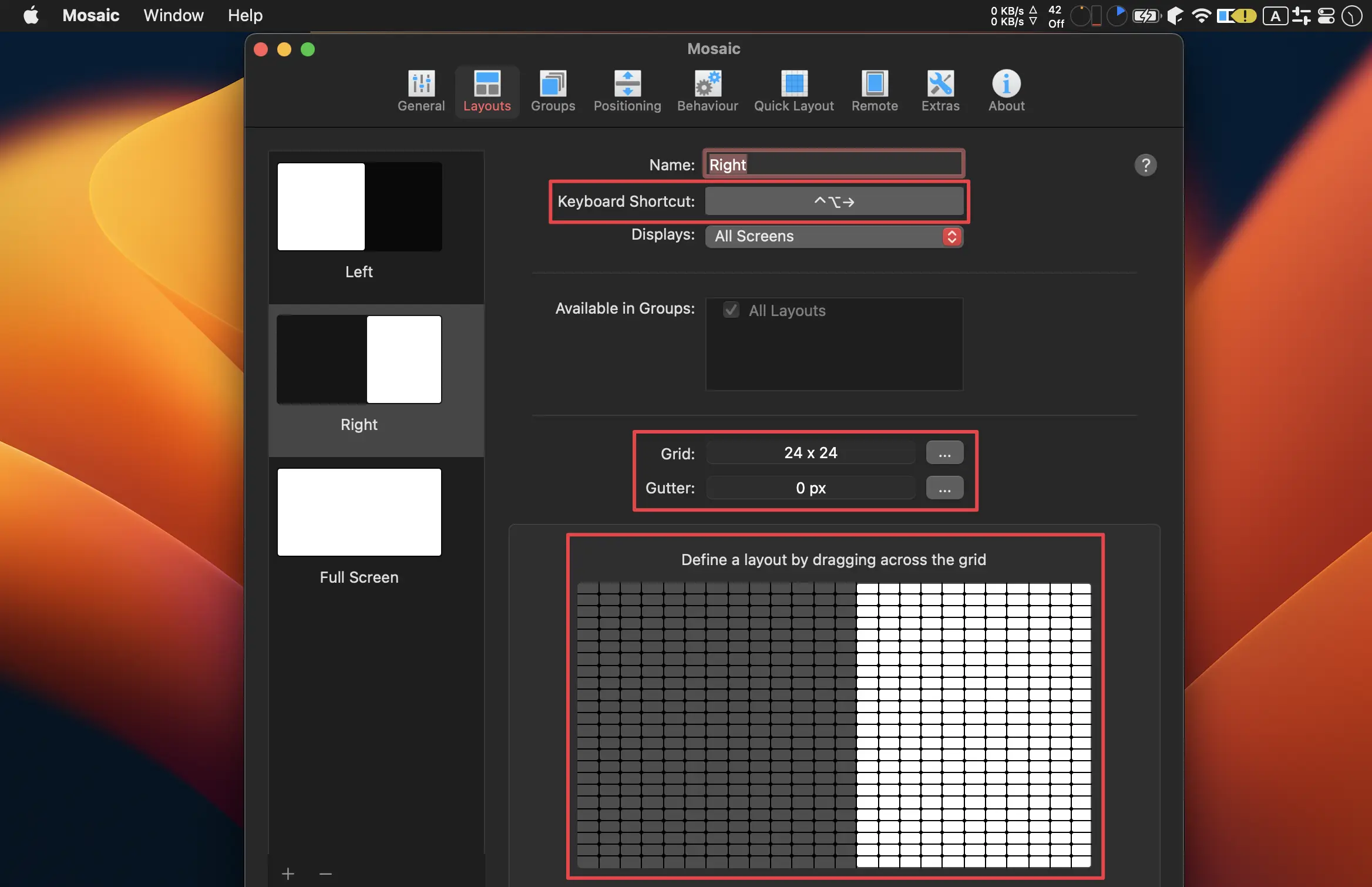This screenshot has width=1372, height=887.
Task: Click the clock icon in menu bar
Action: 1352,16
